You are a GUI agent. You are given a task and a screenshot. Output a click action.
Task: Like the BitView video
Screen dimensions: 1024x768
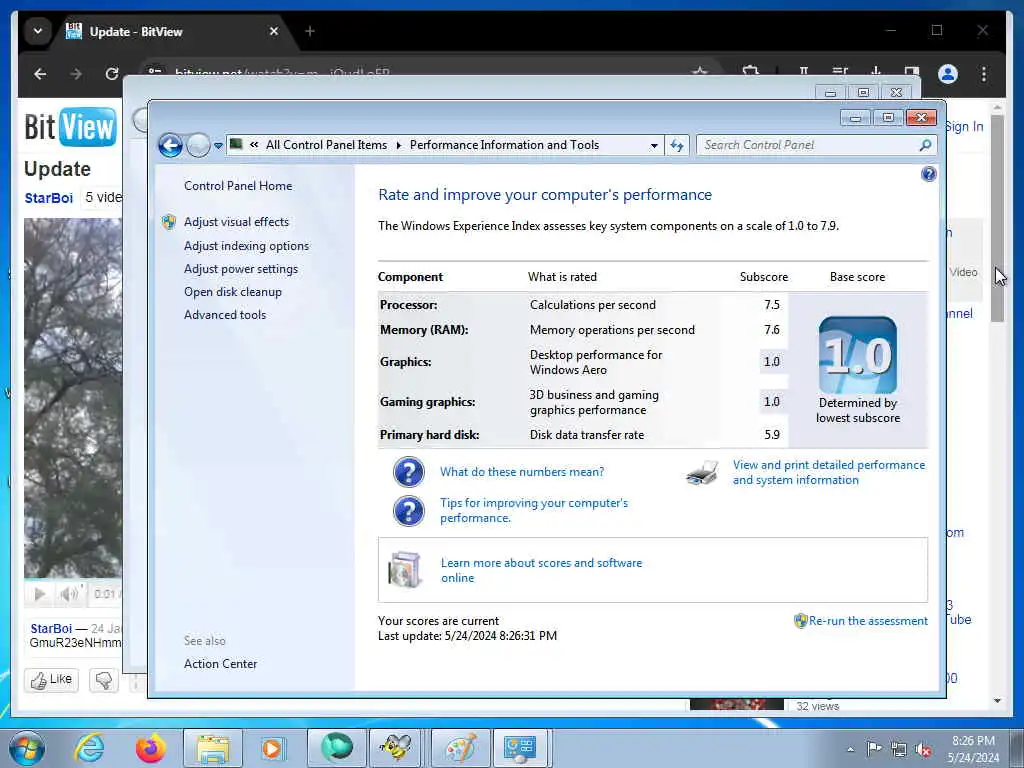52,680
